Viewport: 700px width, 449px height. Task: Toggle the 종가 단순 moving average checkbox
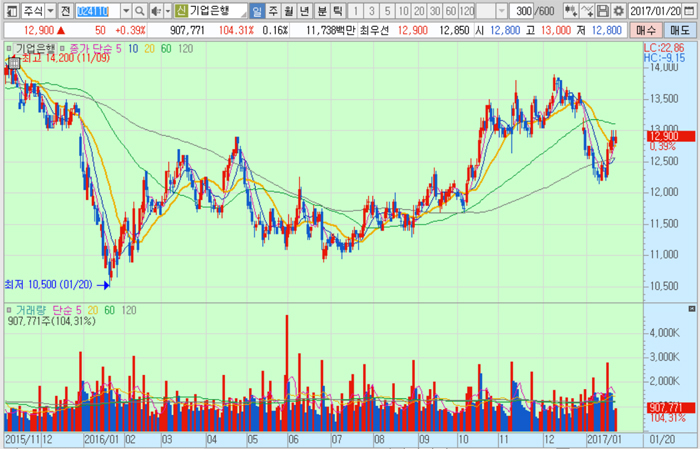click(x=63, y=47)
